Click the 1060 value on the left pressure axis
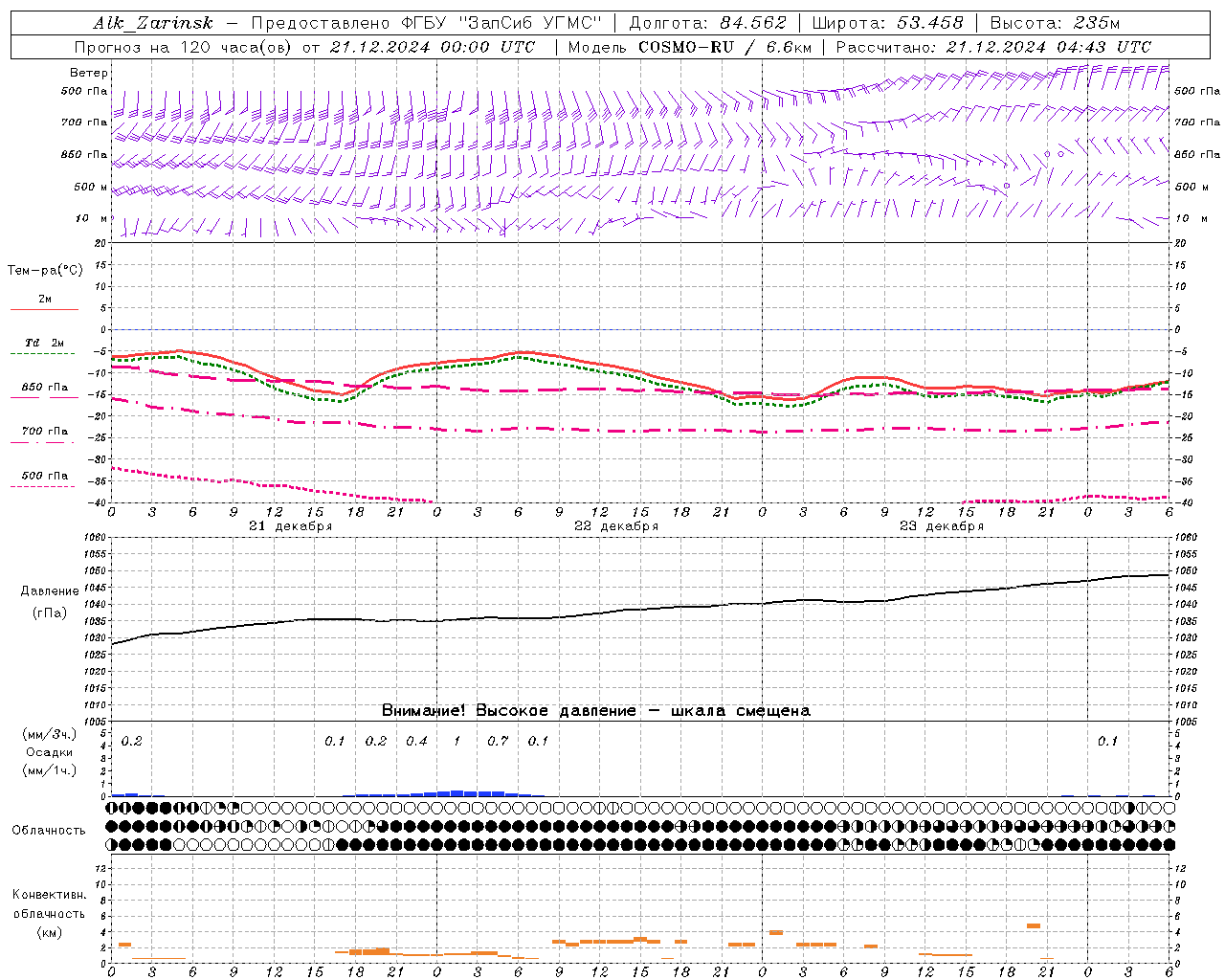This screenshot has width=1225, height=980. tap(97, 537)
